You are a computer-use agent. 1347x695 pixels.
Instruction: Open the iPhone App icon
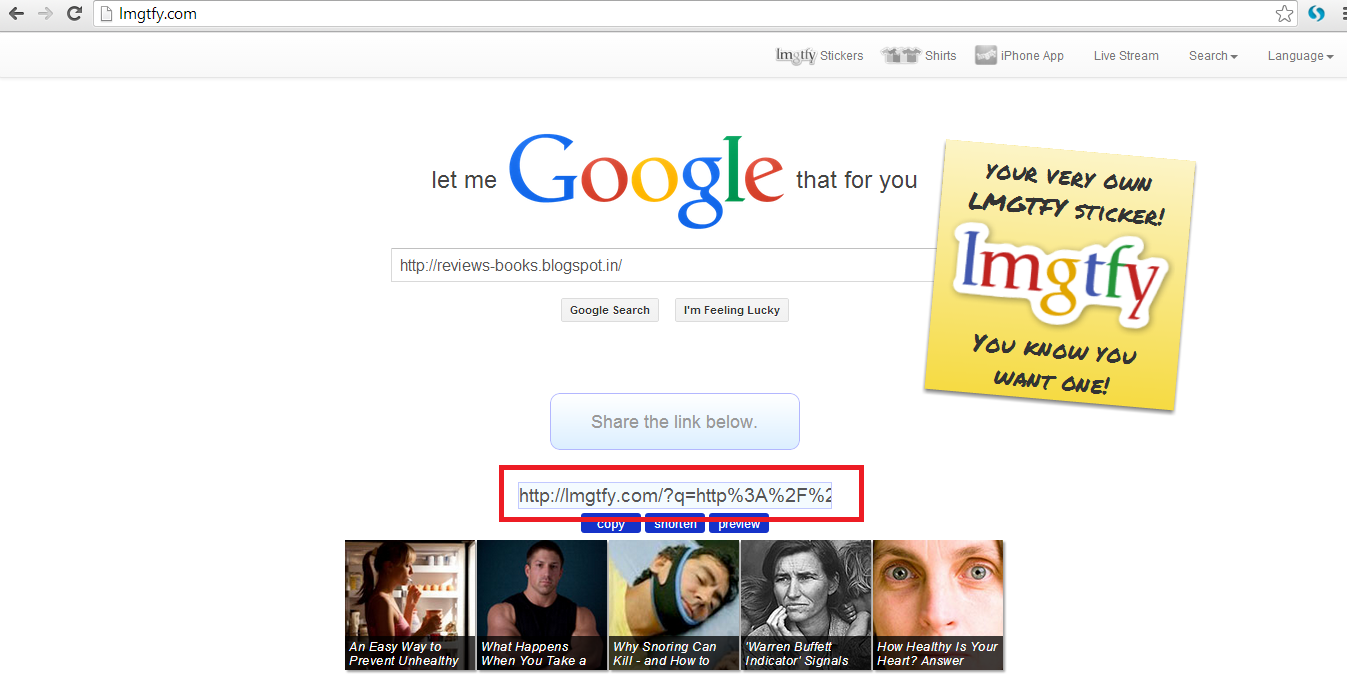(986, 56)
